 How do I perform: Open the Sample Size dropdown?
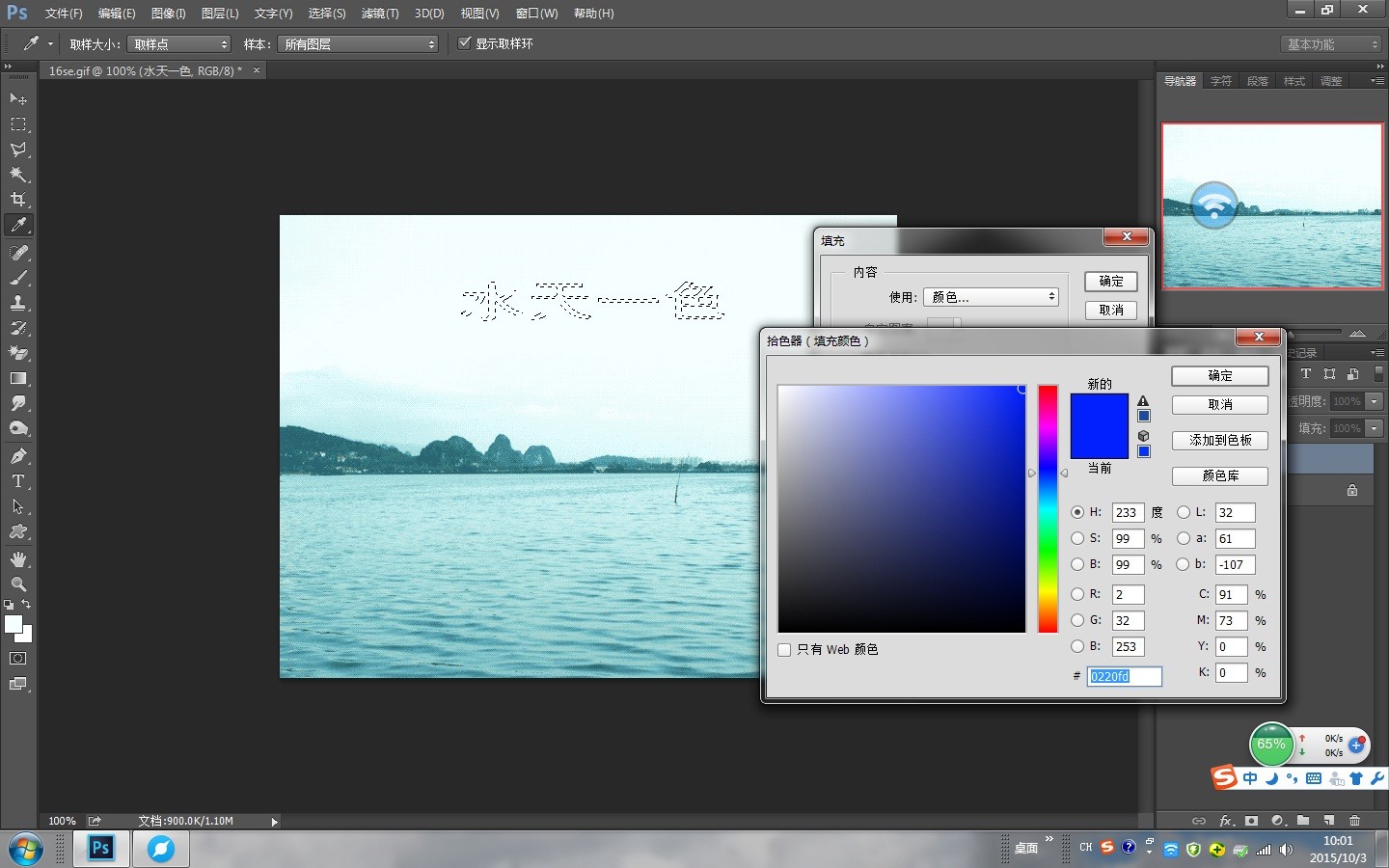pos(179,44)
